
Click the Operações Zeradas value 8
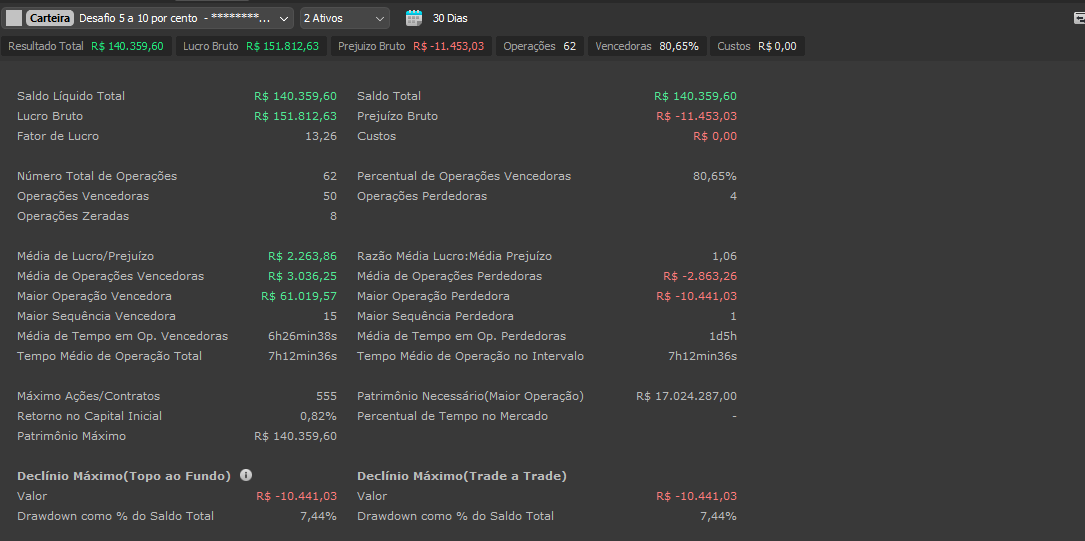click(334, 217)
